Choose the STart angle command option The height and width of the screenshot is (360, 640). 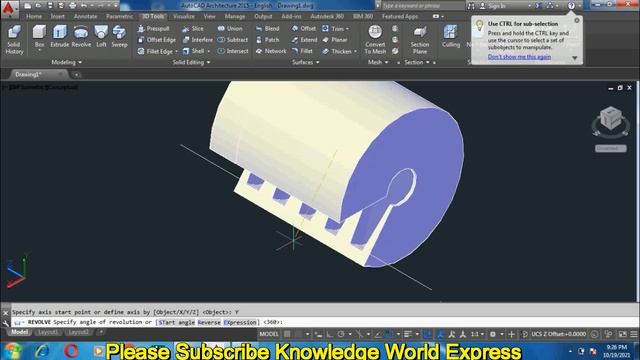pos(176,322)
